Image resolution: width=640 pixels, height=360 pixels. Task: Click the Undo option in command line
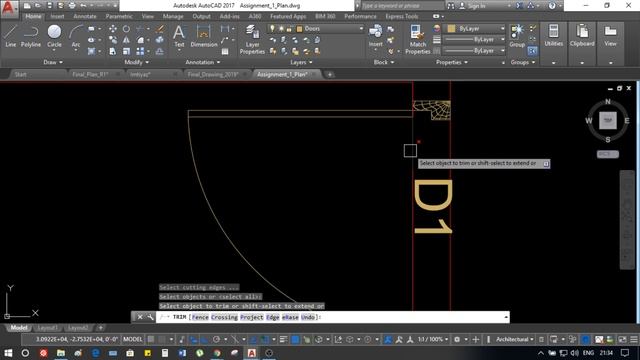pyautogui.click(x=308, y=317)
